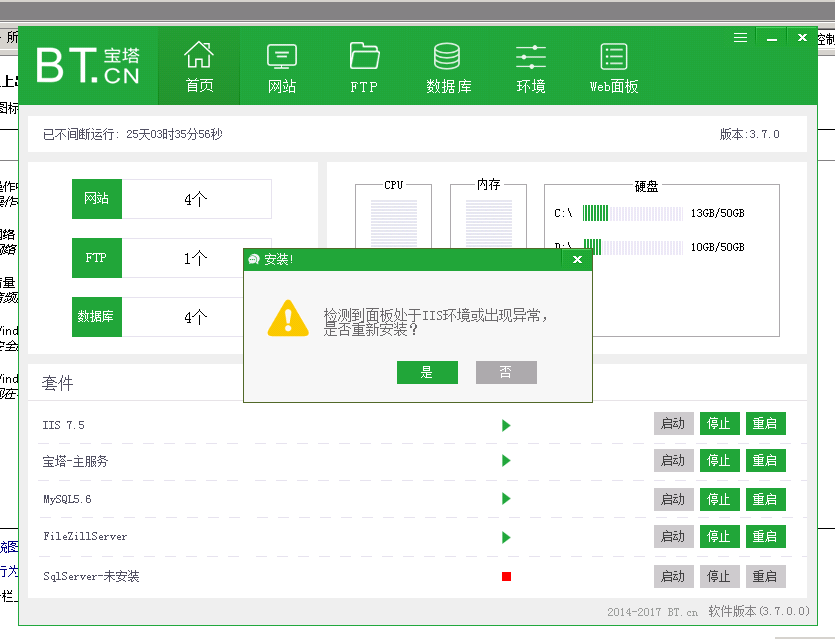Click the BT.CN 宝塔 logo
Screen dimensions: 835x639
point(88,66)
